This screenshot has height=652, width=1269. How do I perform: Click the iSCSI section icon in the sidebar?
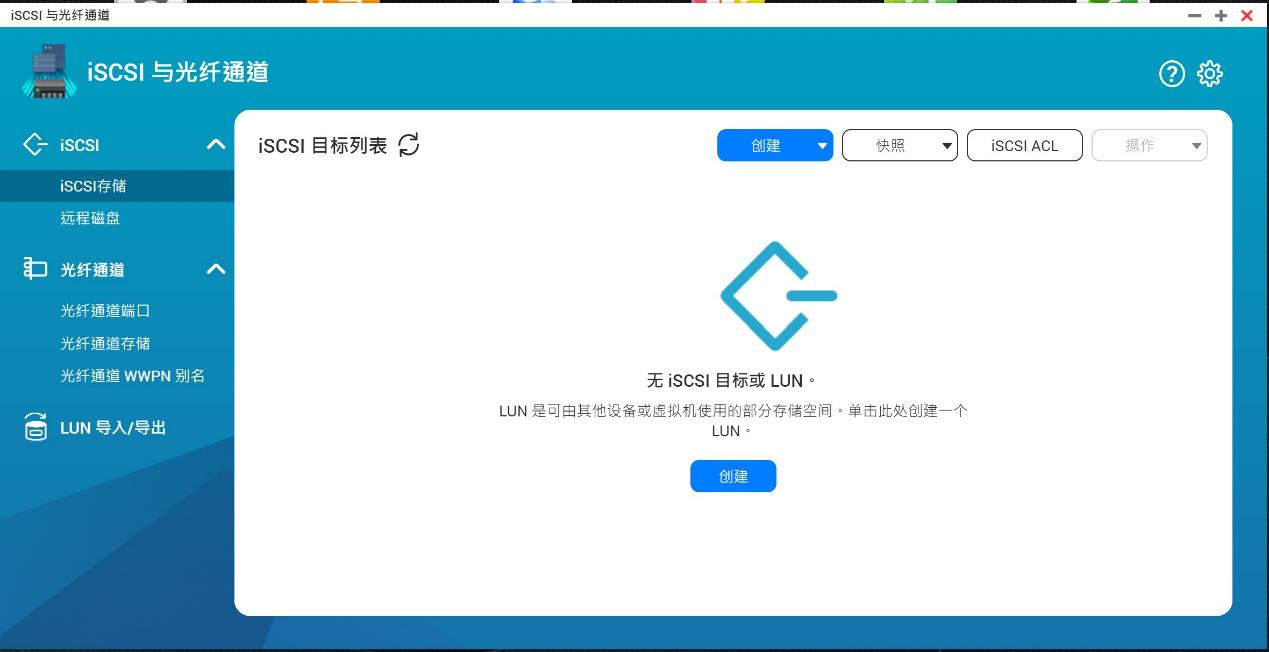35,144
